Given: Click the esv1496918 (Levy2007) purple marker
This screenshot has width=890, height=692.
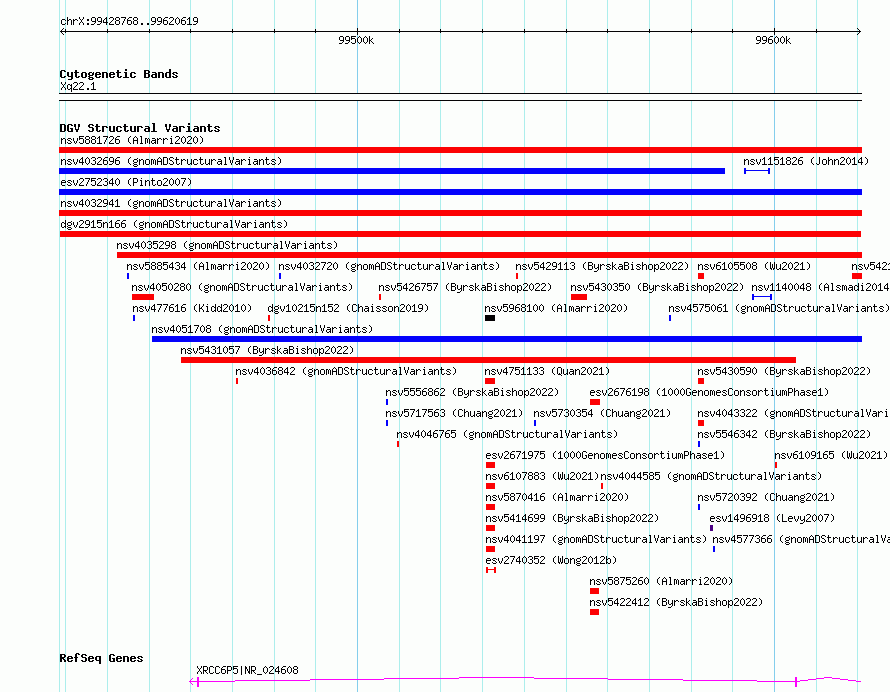Looking at the screenshot, I should [711, 528].
